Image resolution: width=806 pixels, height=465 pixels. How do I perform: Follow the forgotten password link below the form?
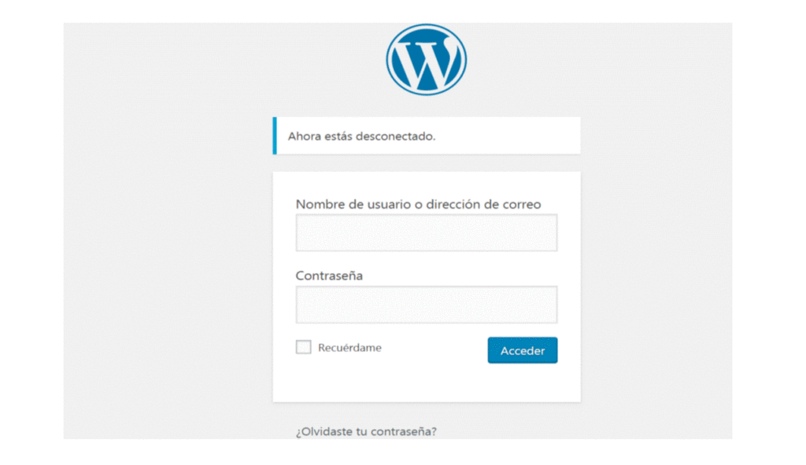366,431
